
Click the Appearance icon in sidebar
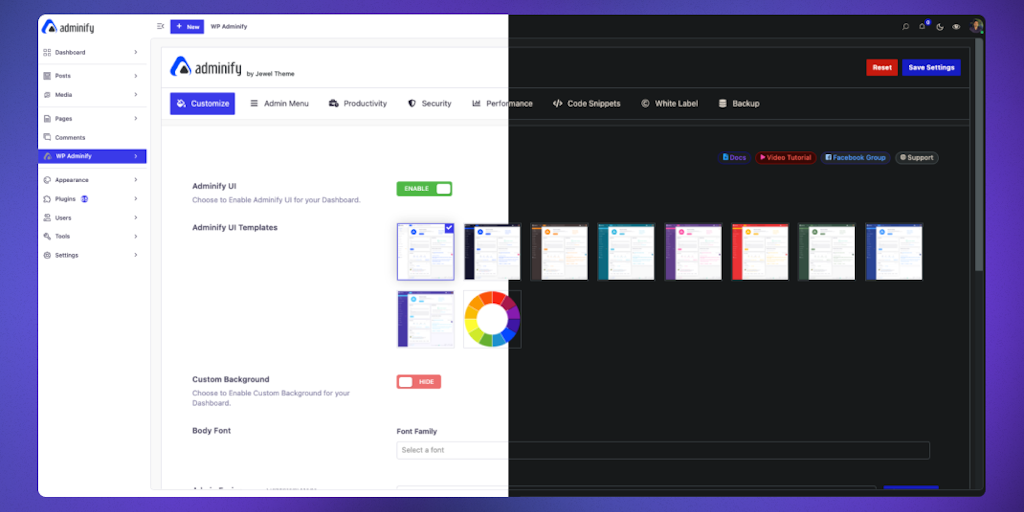47,180
